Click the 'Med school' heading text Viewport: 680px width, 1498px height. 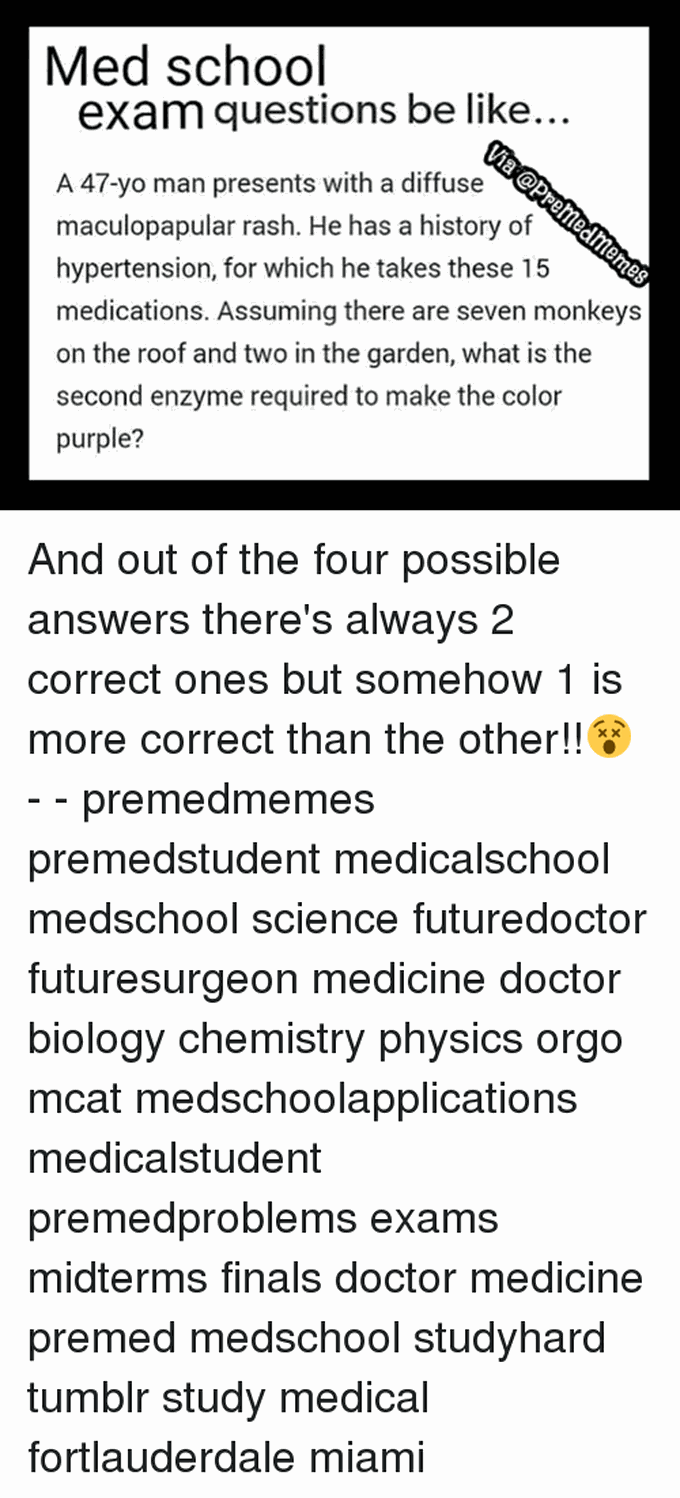tap(187, 68)
